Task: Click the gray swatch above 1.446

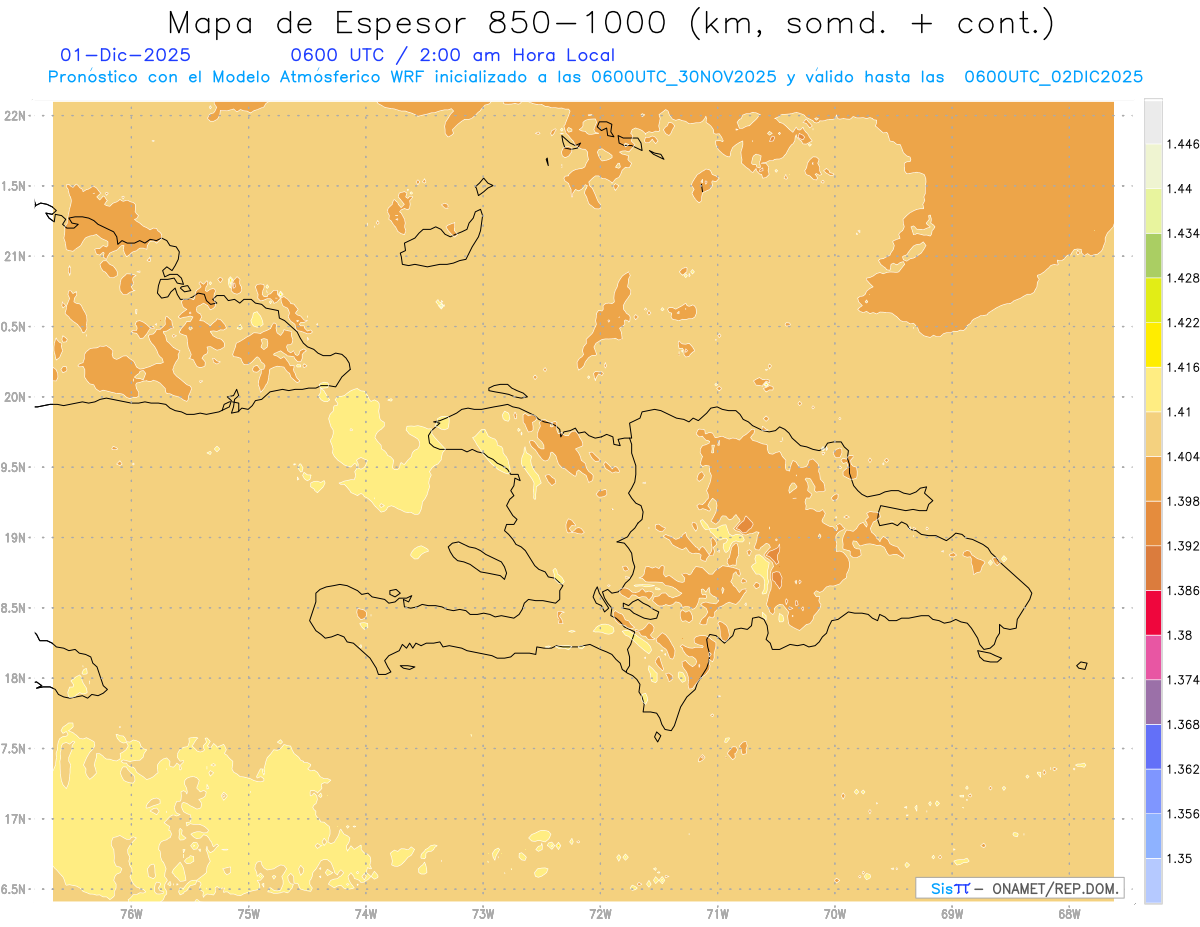Action: (x=1153, y=121)
